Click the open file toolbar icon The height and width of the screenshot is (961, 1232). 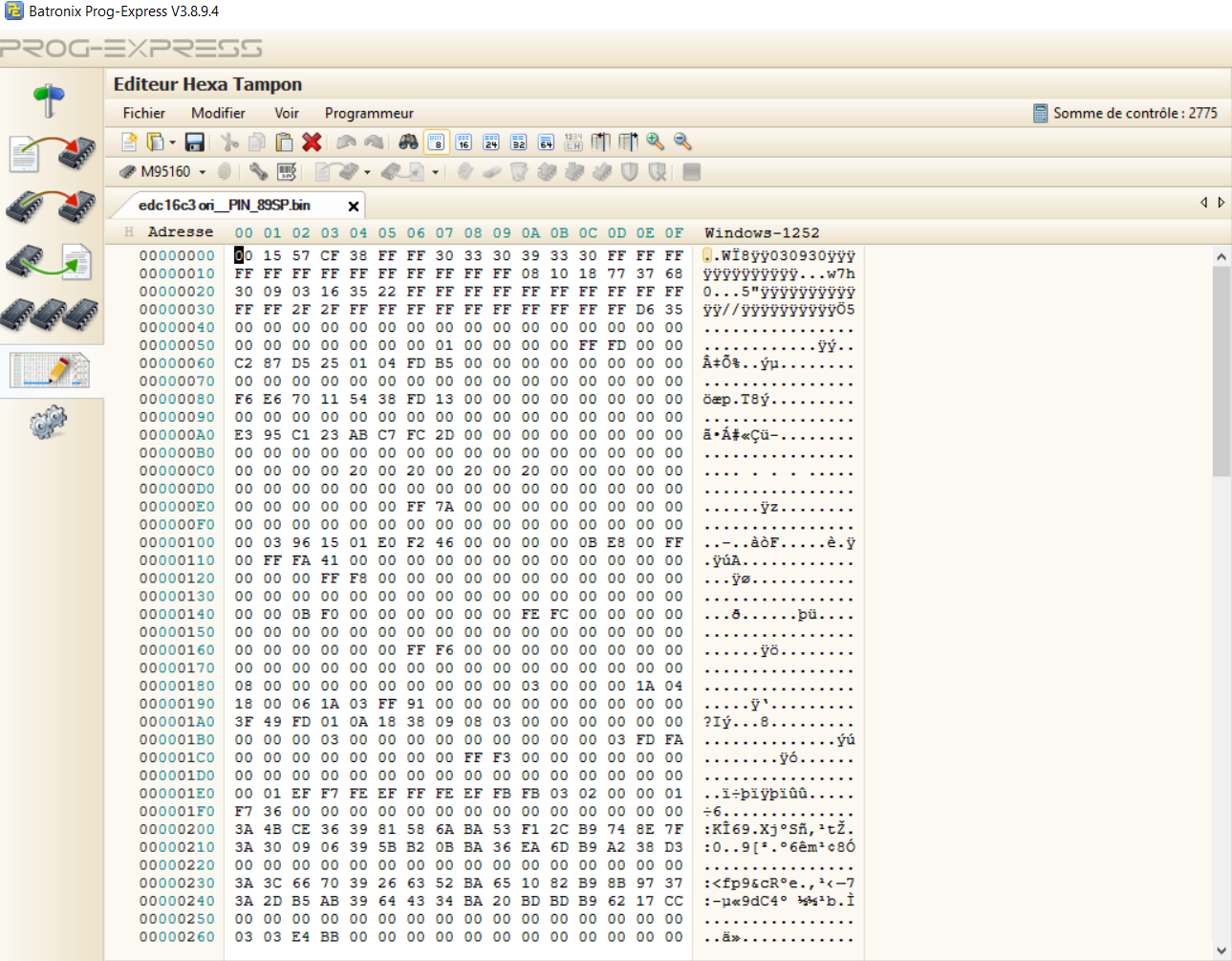tap(155, 142)
